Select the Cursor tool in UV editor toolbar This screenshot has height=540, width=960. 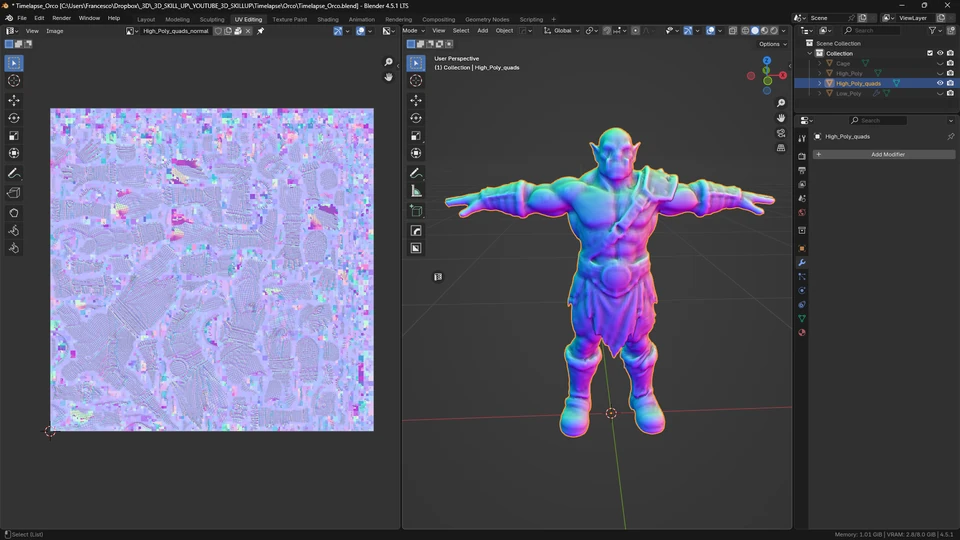(13, 81)
